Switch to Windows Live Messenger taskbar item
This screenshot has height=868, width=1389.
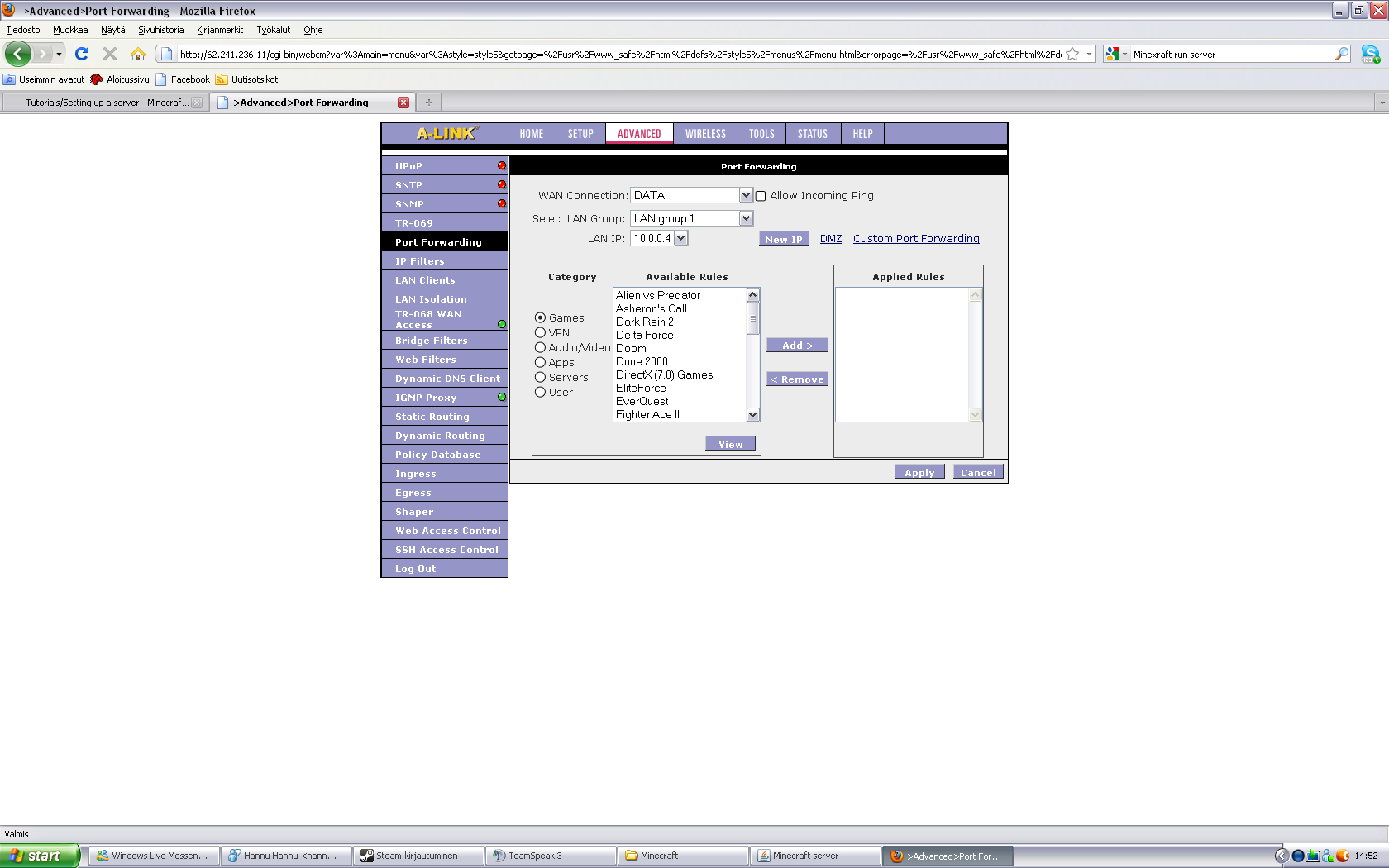click(x=154, y=856)
